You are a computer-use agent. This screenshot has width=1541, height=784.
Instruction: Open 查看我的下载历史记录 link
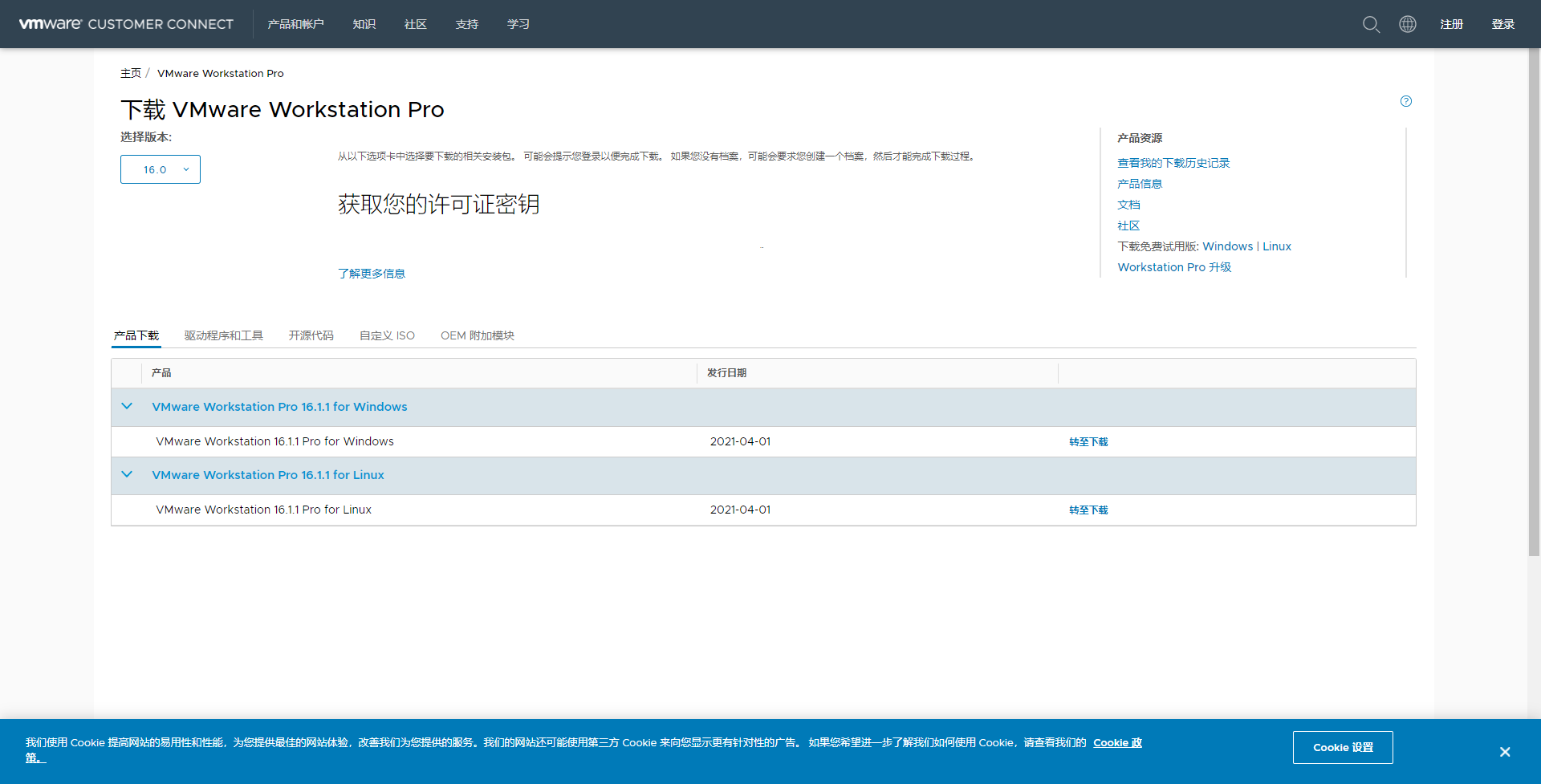click(x=1173, y=163)
